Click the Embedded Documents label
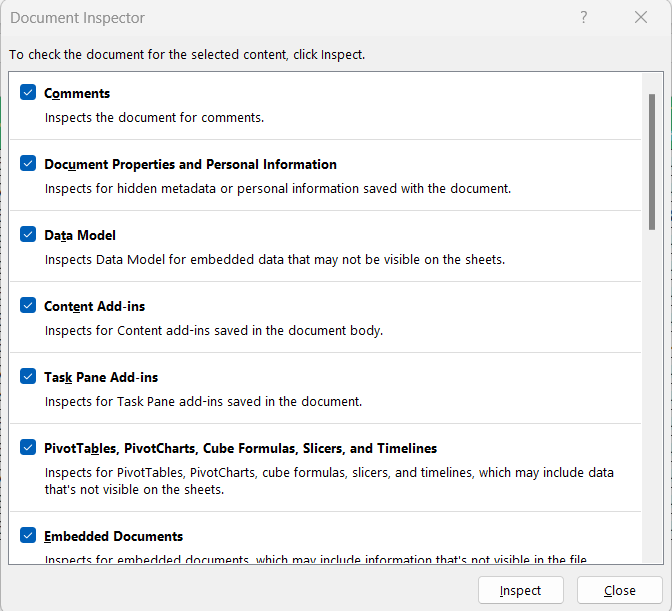 click(114, 536)
